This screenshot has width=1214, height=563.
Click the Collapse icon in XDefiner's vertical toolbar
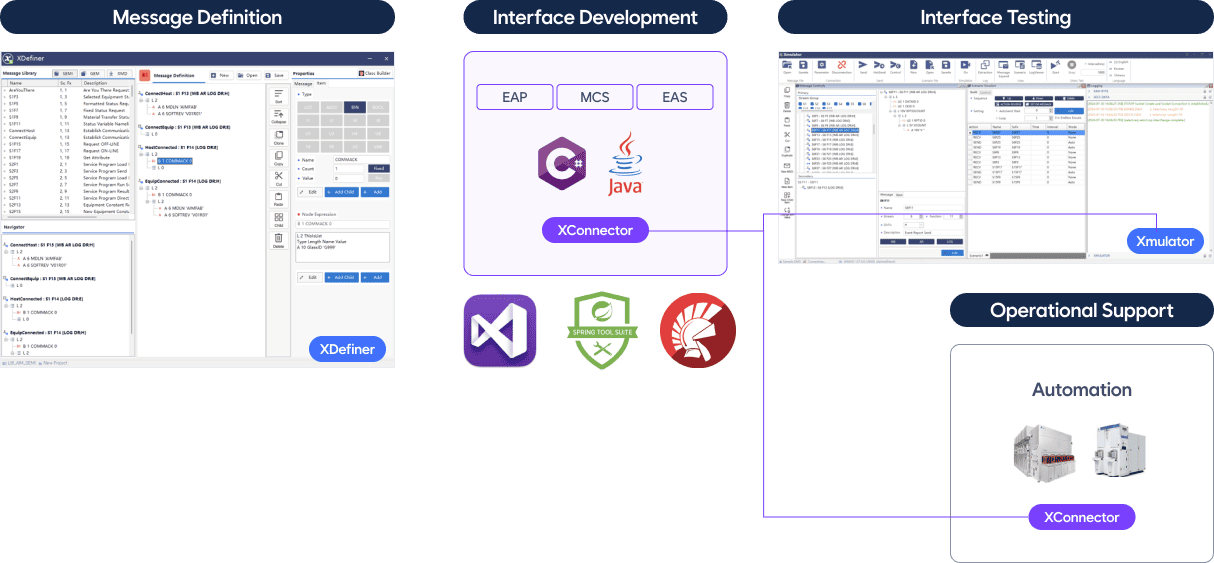pyautogui.click(x=278, y=117)
